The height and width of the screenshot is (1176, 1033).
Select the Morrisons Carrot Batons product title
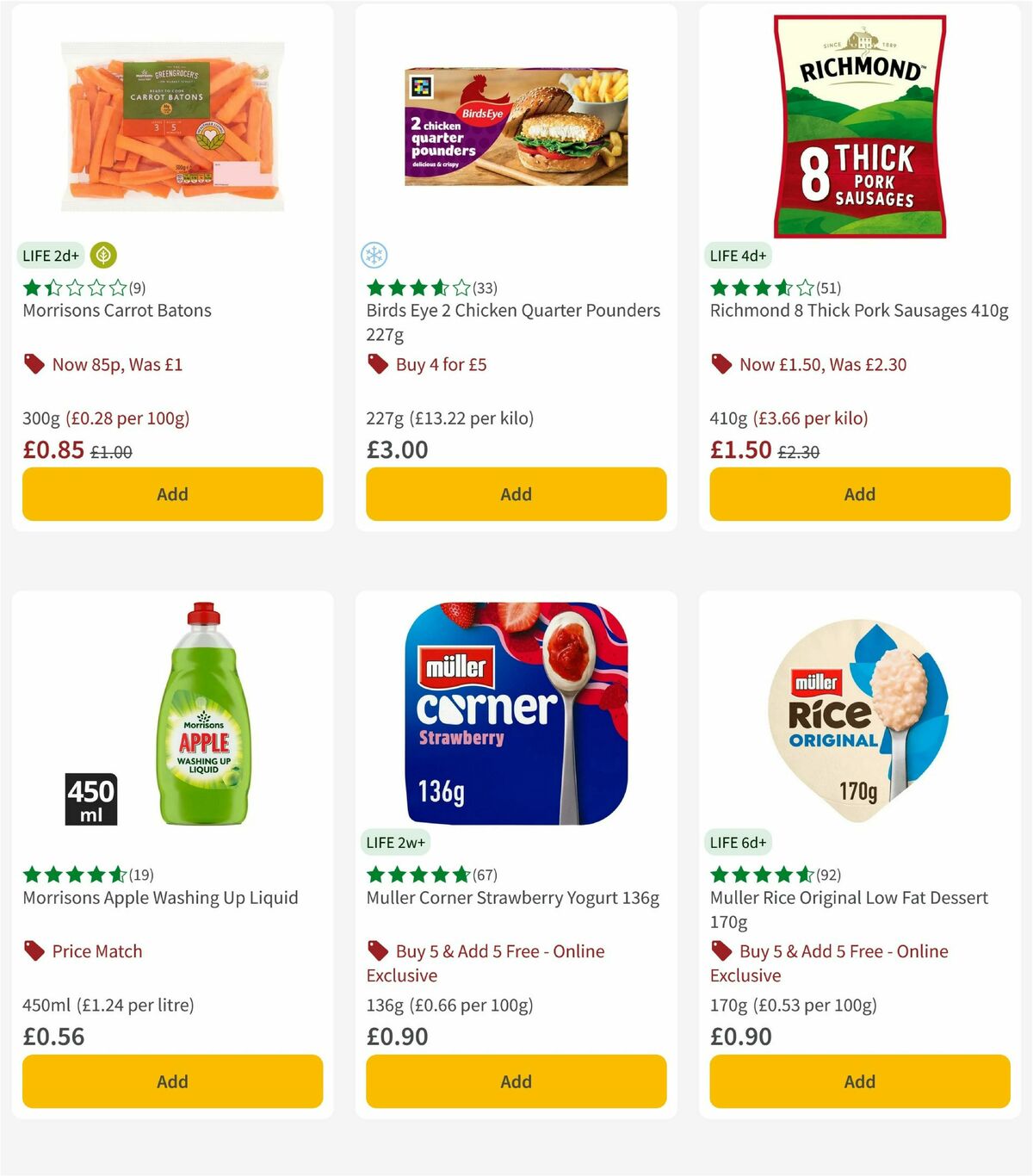coord(116,311)
